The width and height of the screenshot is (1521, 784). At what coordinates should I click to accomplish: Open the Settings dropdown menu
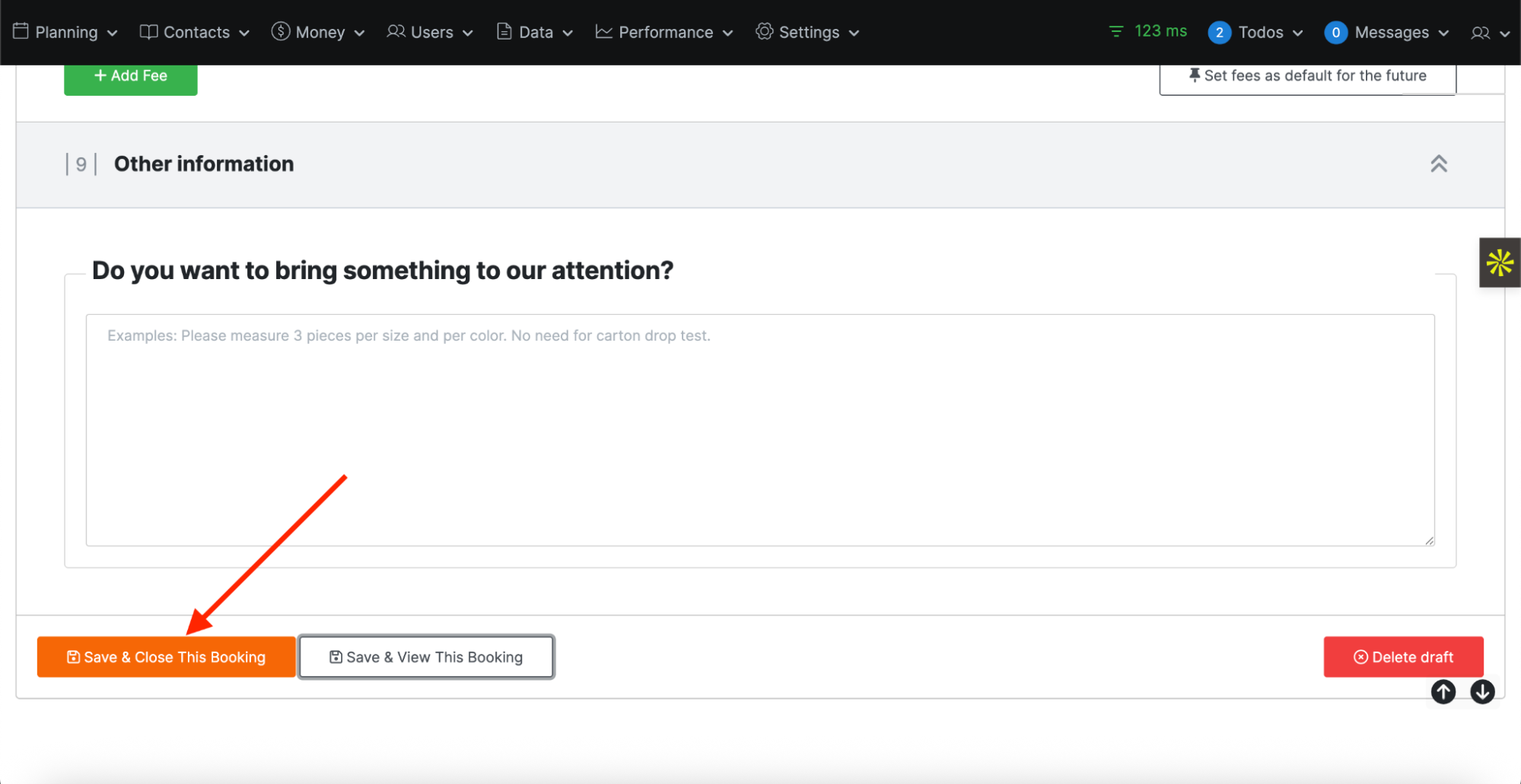pyautogui.click(x=807, y=33)
